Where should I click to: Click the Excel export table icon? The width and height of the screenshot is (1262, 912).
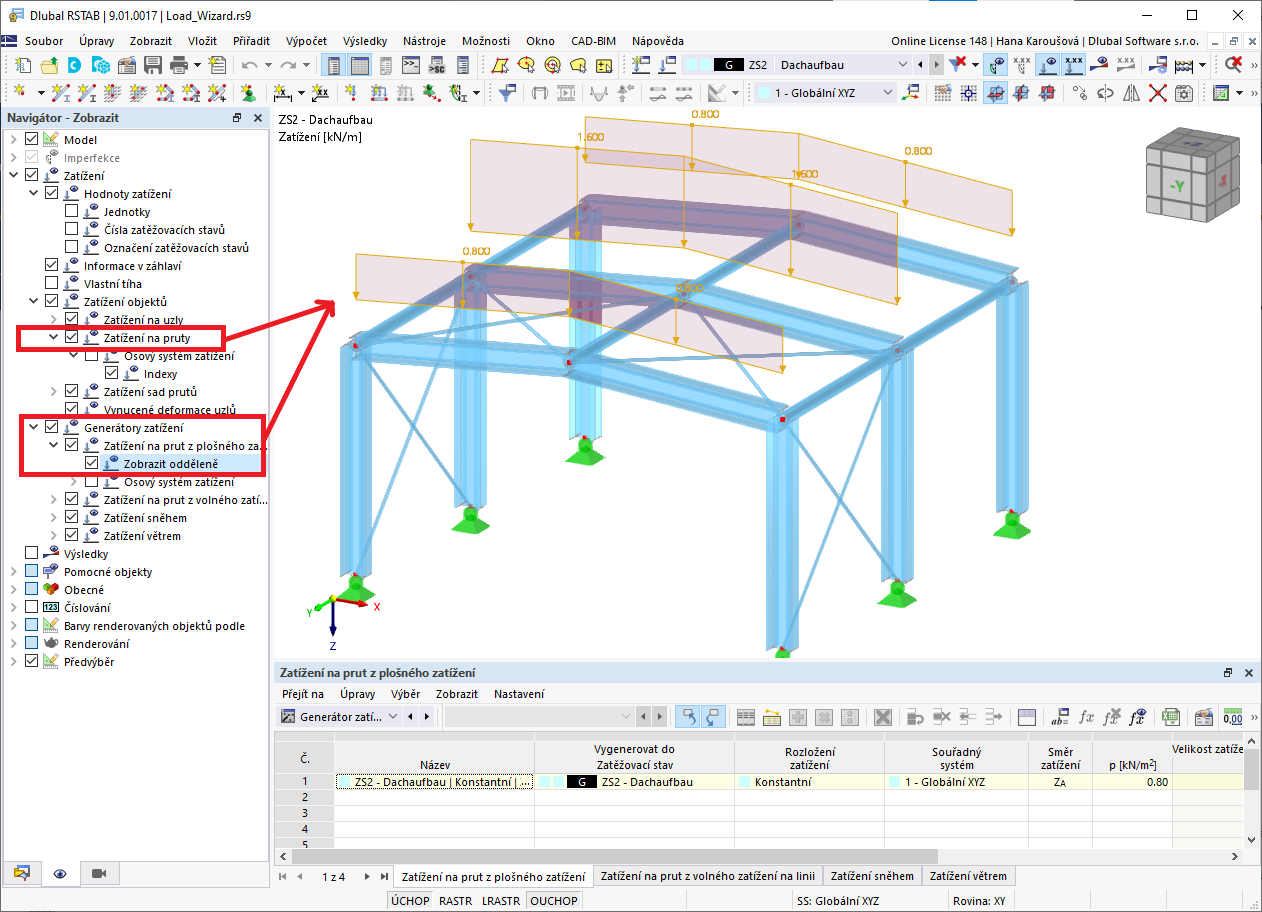point(1170,717)
